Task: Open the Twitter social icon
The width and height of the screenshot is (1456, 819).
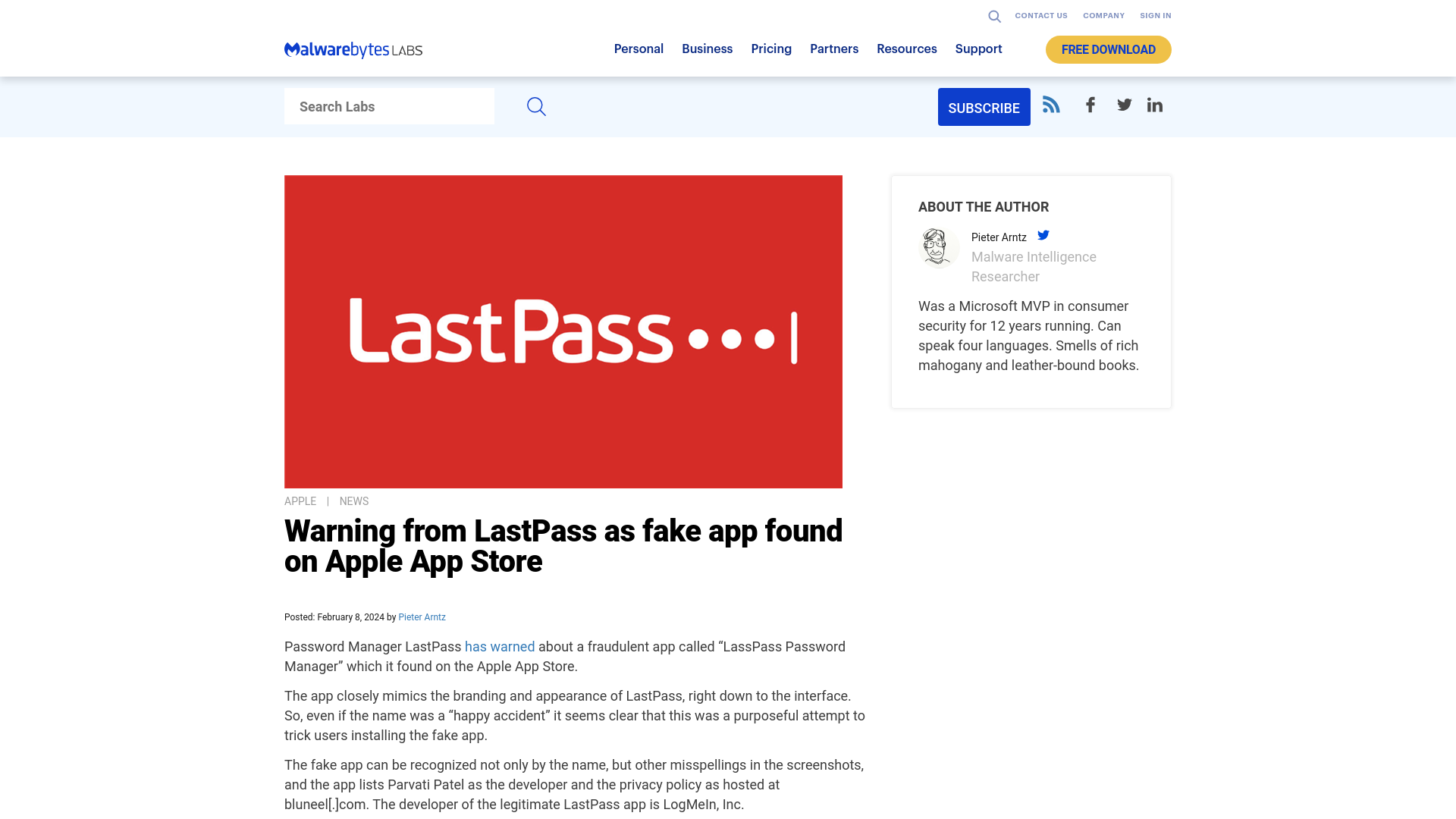Action: point(1124,104)
